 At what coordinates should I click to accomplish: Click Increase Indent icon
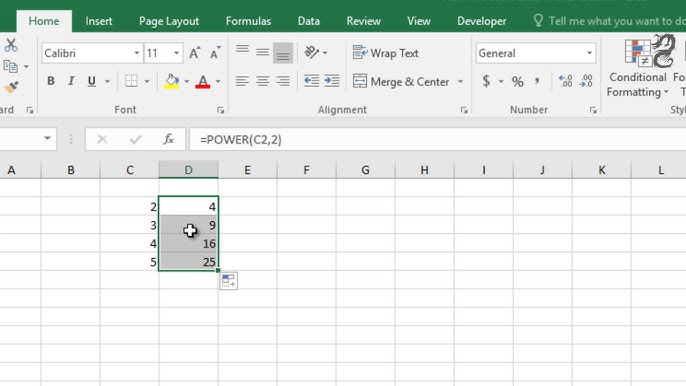(332, 81)
